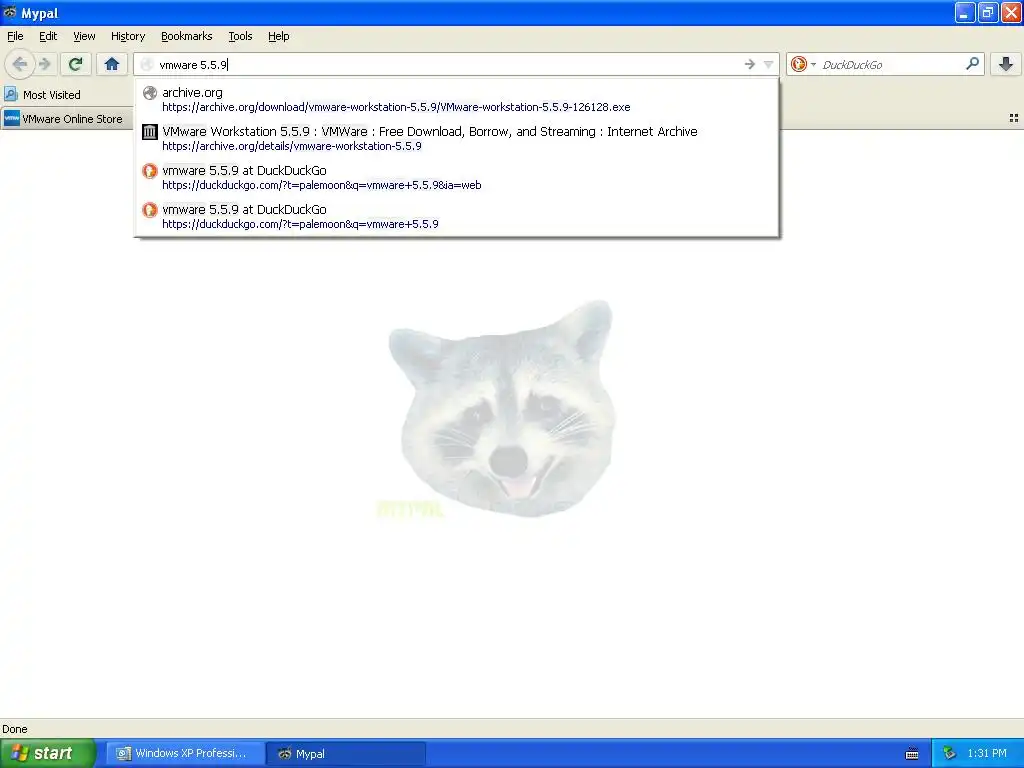
Task: Open the History menu
Action: [127, 37]
